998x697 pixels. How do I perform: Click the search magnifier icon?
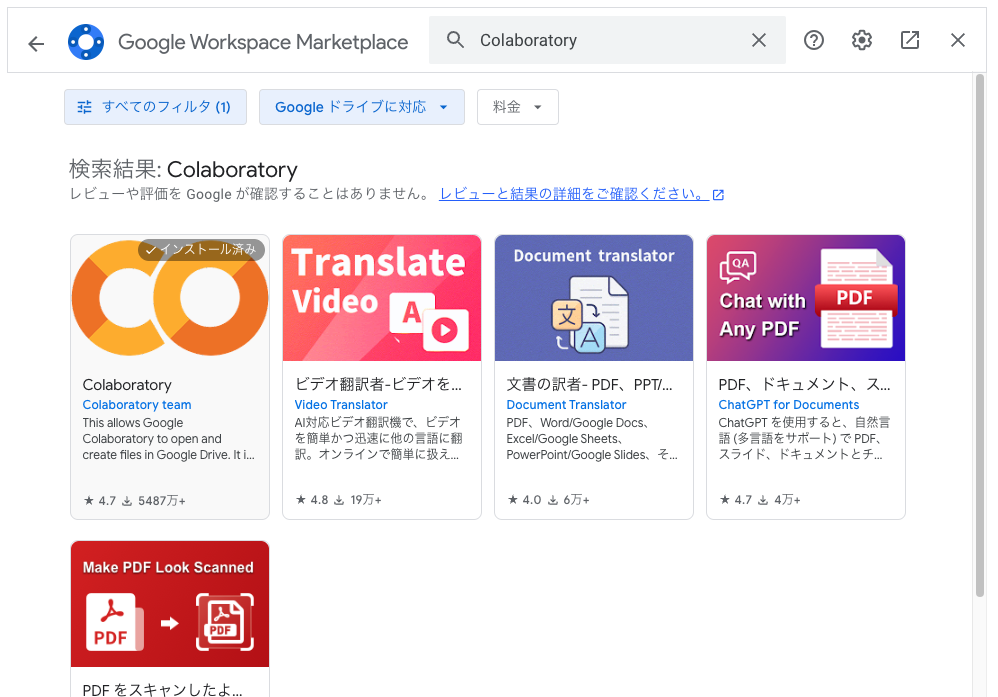tap(455, 40)
